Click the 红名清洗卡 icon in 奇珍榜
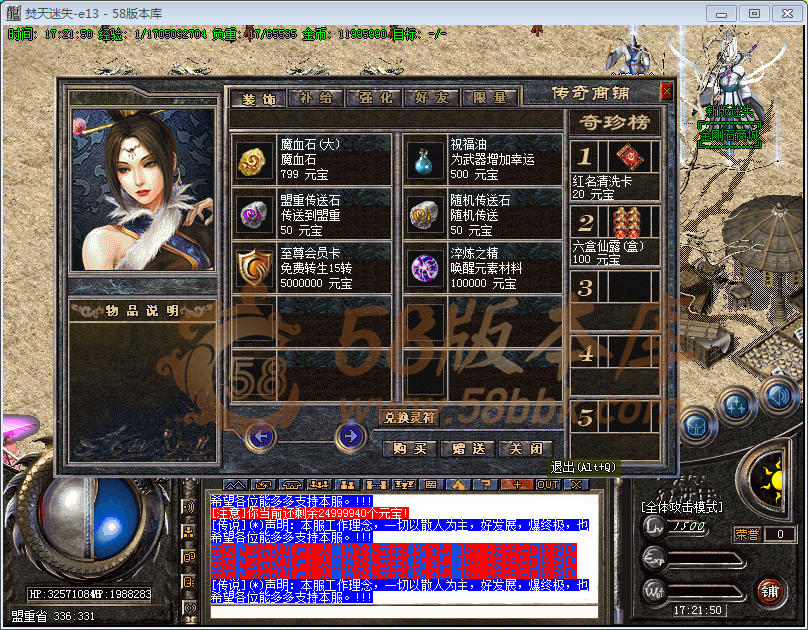 click(x=629, y=156)
